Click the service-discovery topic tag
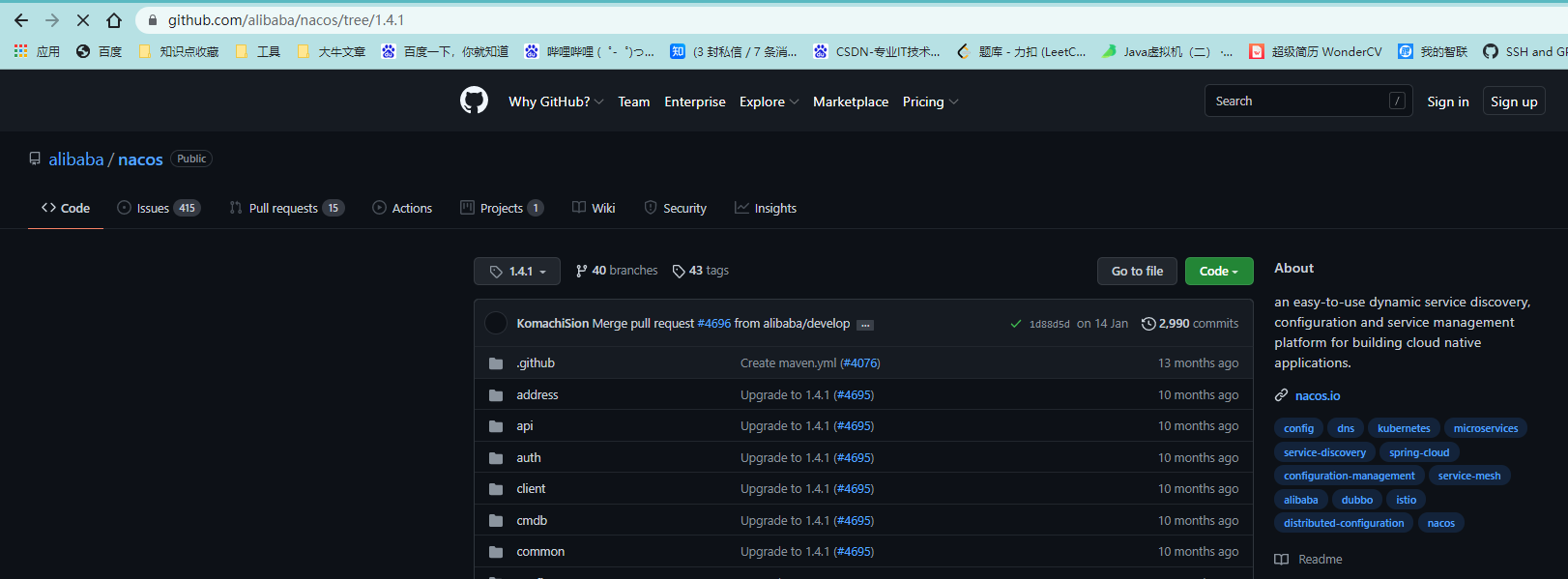Viewport: 1568px width, 579px height. click(x=1324, y=452)
